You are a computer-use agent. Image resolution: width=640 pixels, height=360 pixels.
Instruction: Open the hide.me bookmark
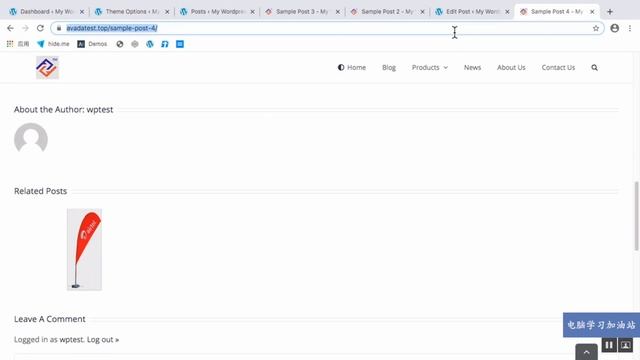[53, 44]
